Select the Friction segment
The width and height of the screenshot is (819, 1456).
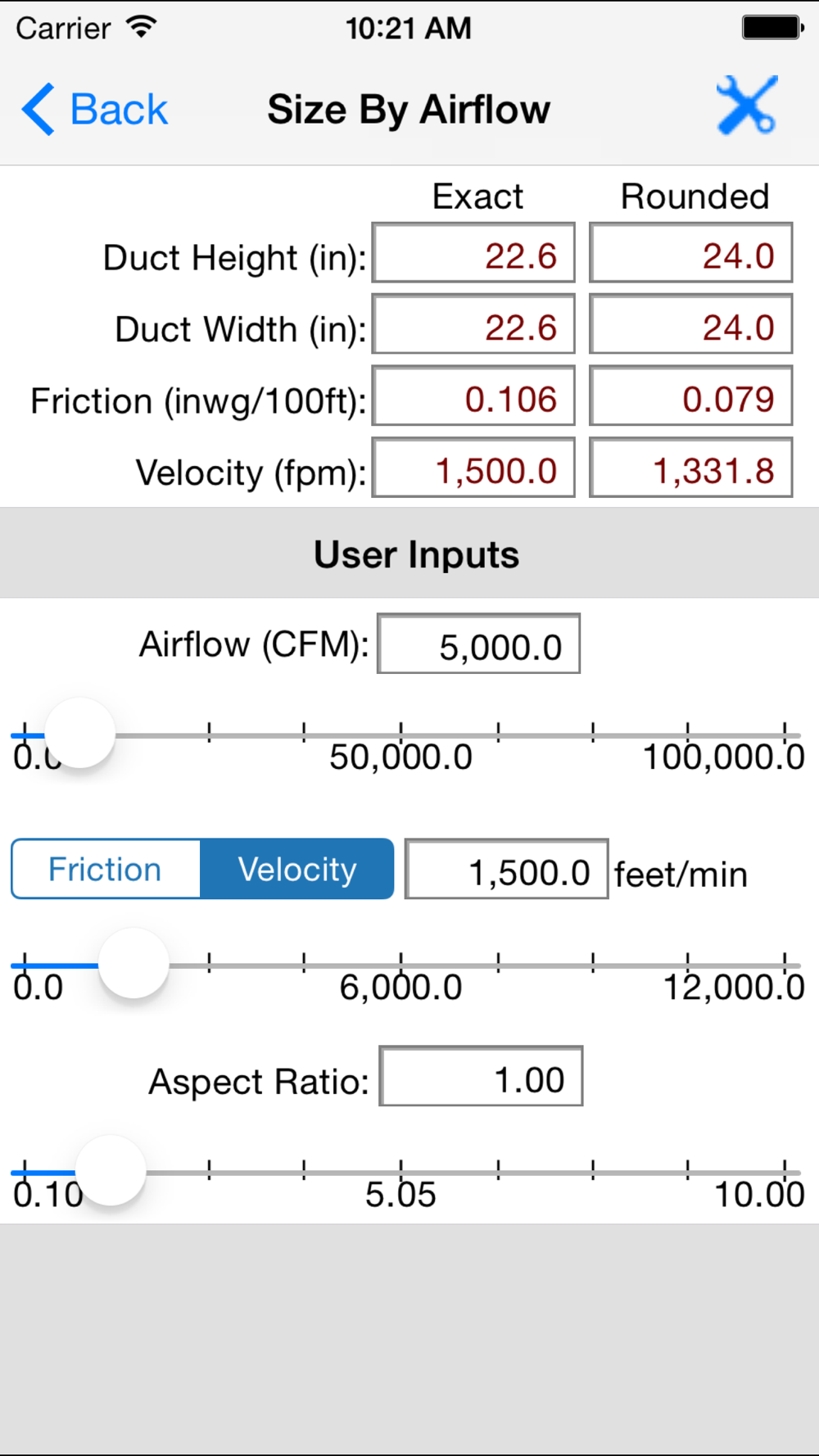[106, 869]
